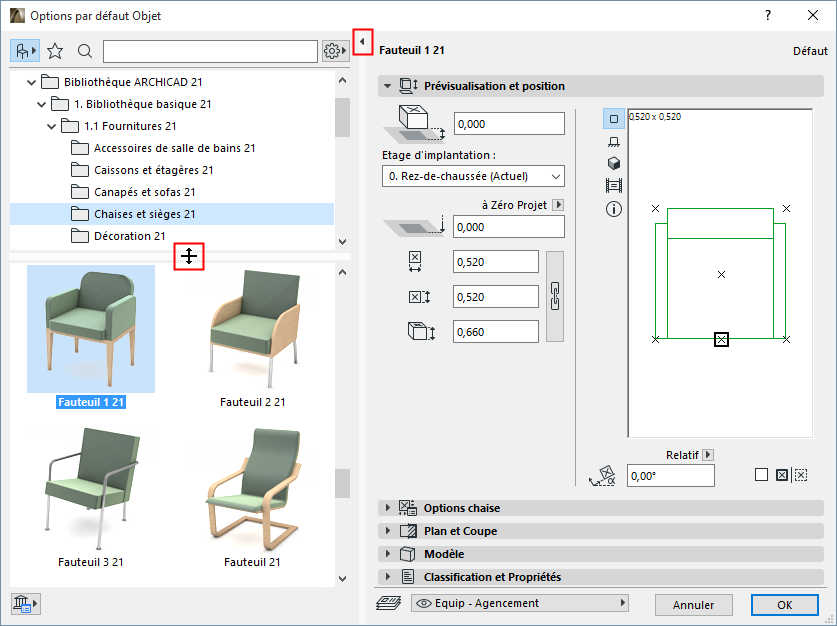This screenshot has width=837, height=626.
Task: Show favorites with the star icon
Action: (x=55, y=51)
